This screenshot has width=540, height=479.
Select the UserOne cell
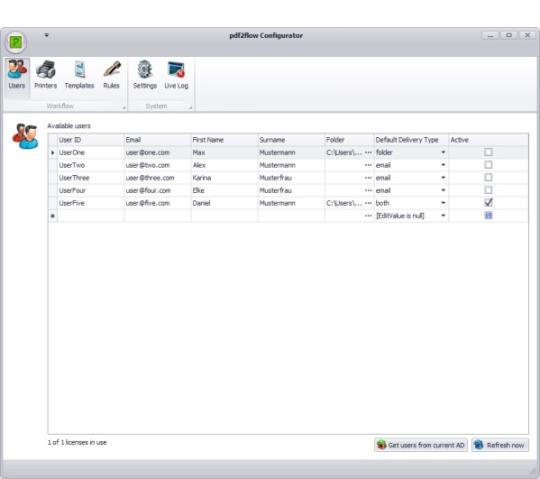click(x=90, y=152)
